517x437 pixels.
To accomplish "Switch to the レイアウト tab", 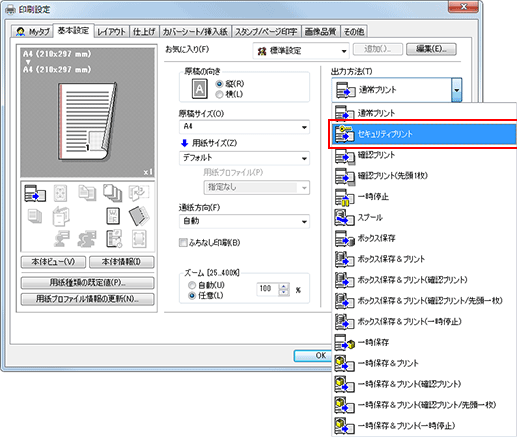I will 111,32.
